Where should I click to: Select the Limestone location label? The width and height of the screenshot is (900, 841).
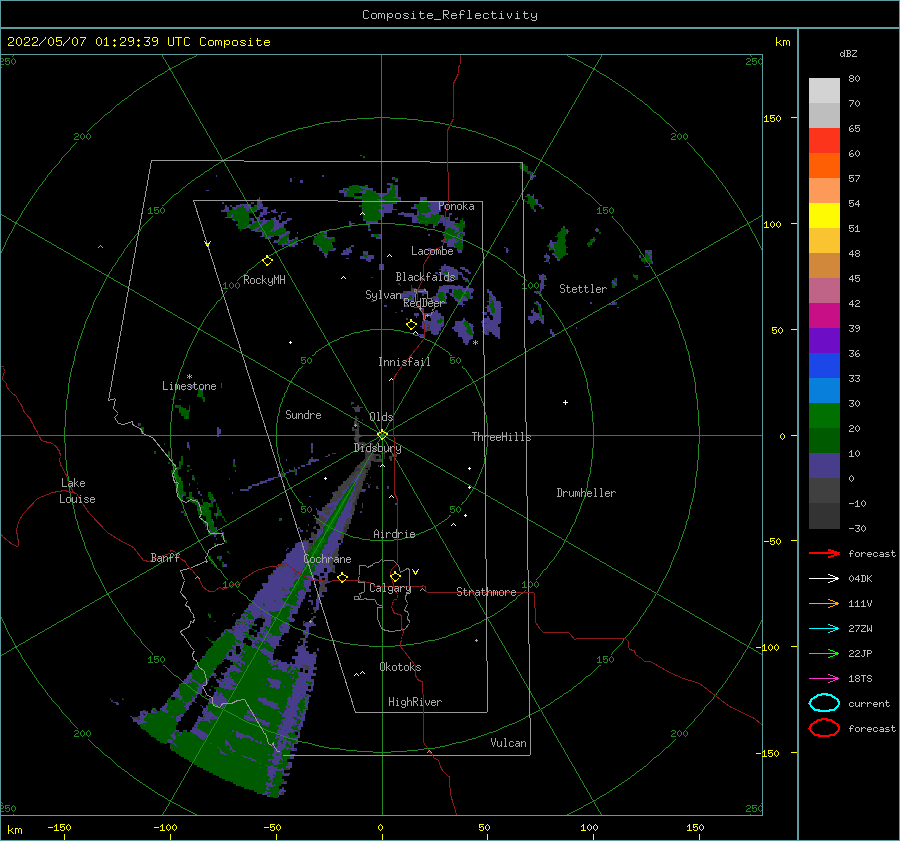[x=189, y=386]
